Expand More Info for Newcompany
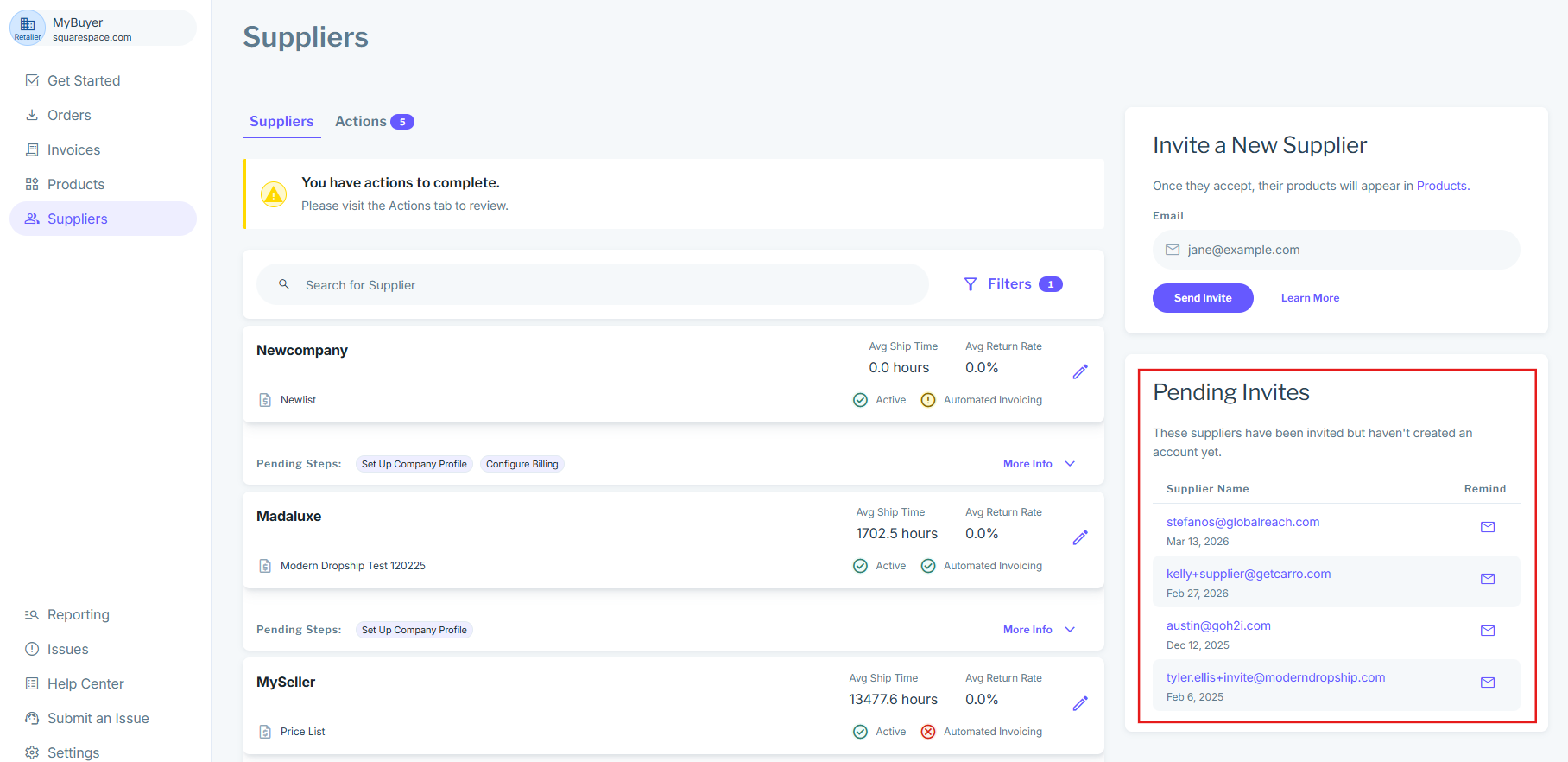 click(x=1039, y=464)
